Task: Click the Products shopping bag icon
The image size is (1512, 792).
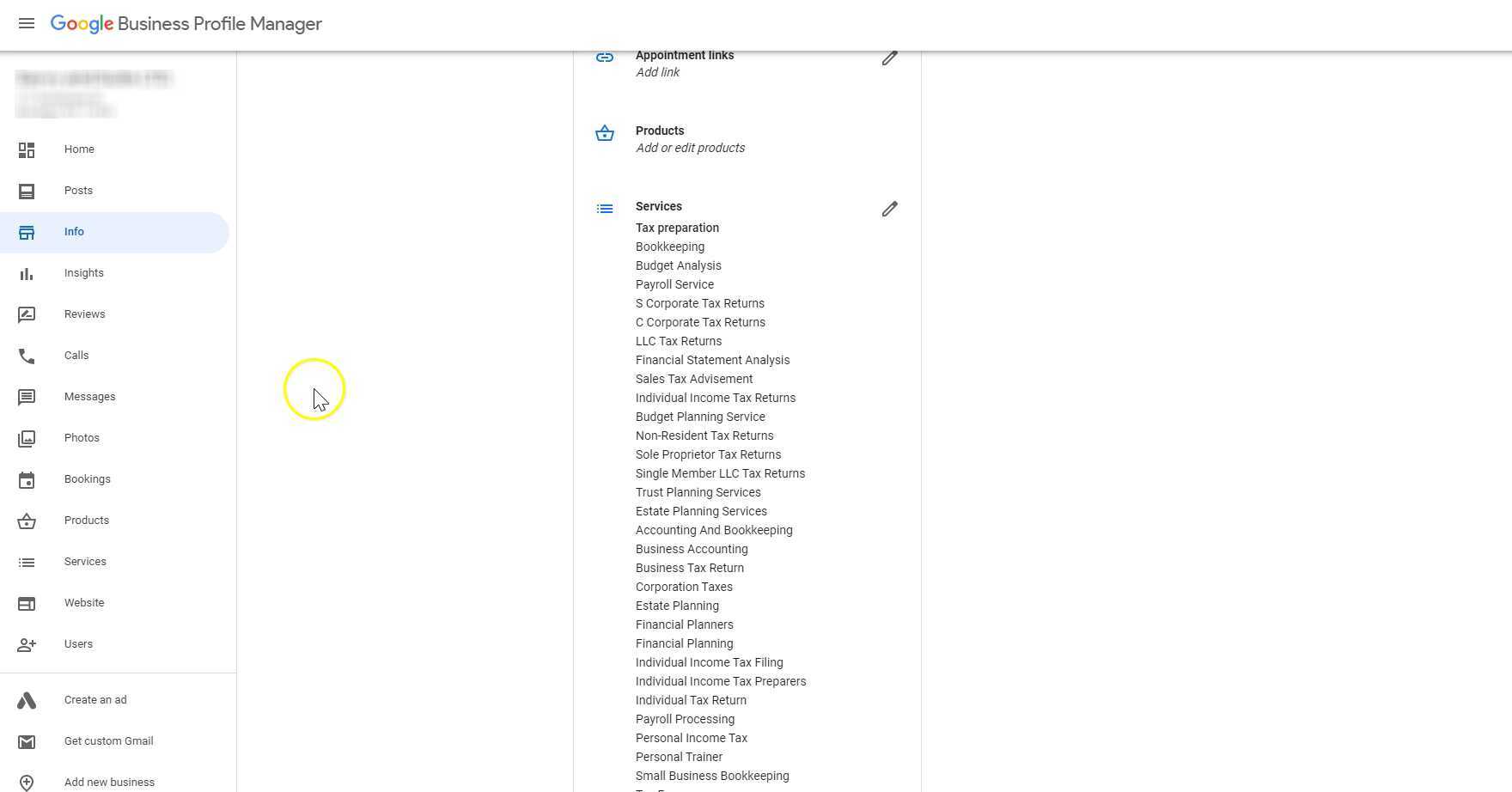Action: (605, 133)
